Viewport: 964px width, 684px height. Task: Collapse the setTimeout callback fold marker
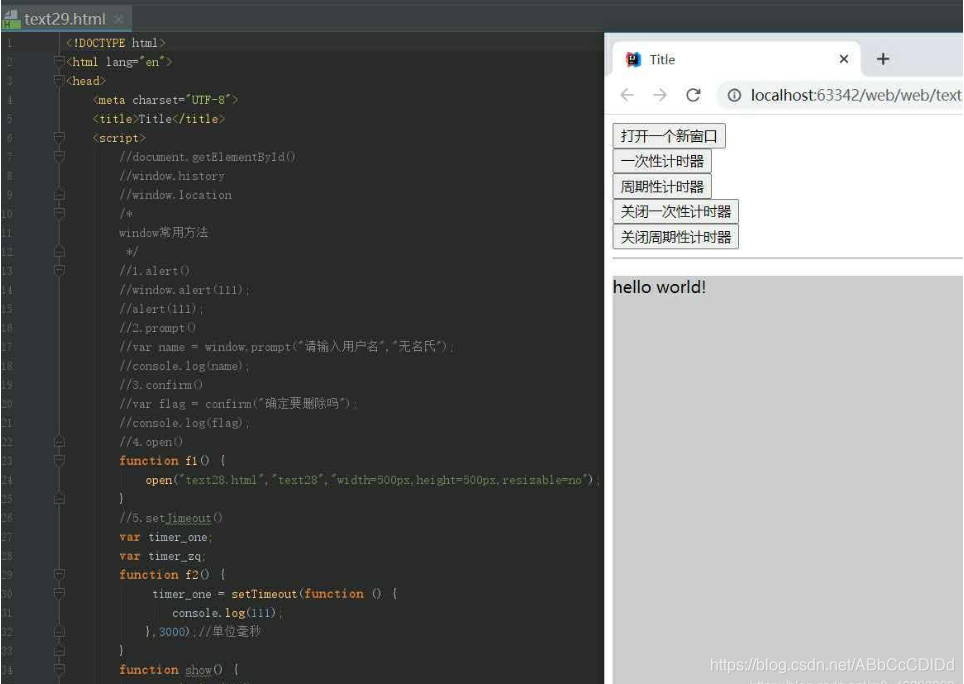(x=59, y=594)
